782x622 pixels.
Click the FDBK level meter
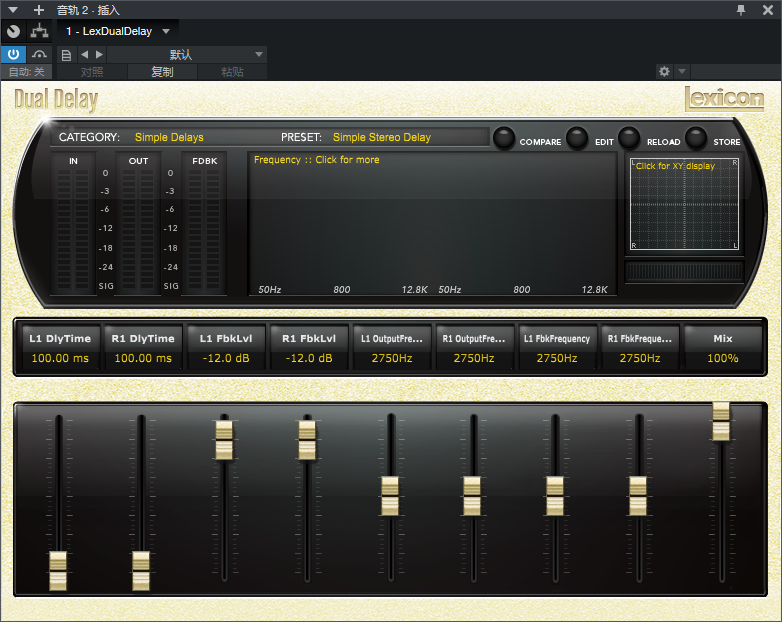[x=204, y=223]
